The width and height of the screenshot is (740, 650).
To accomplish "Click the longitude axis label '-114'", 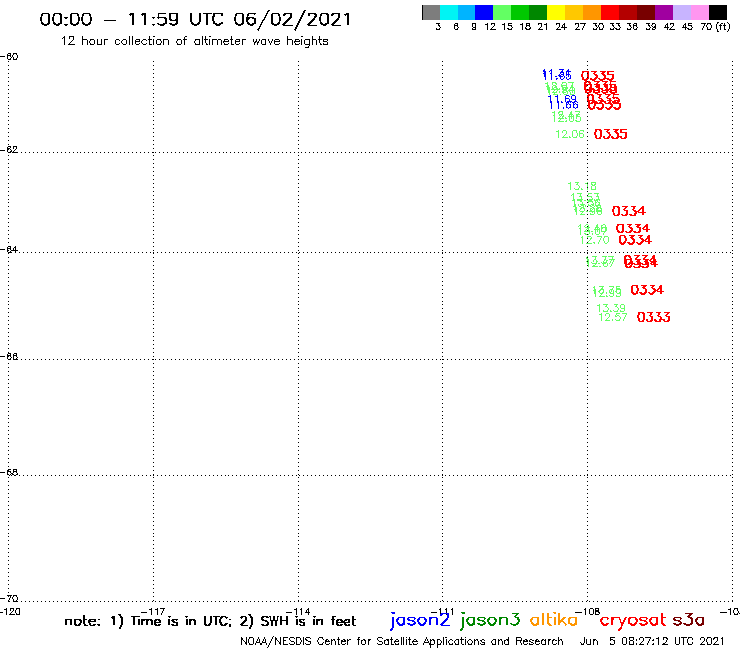I will 298,612.
